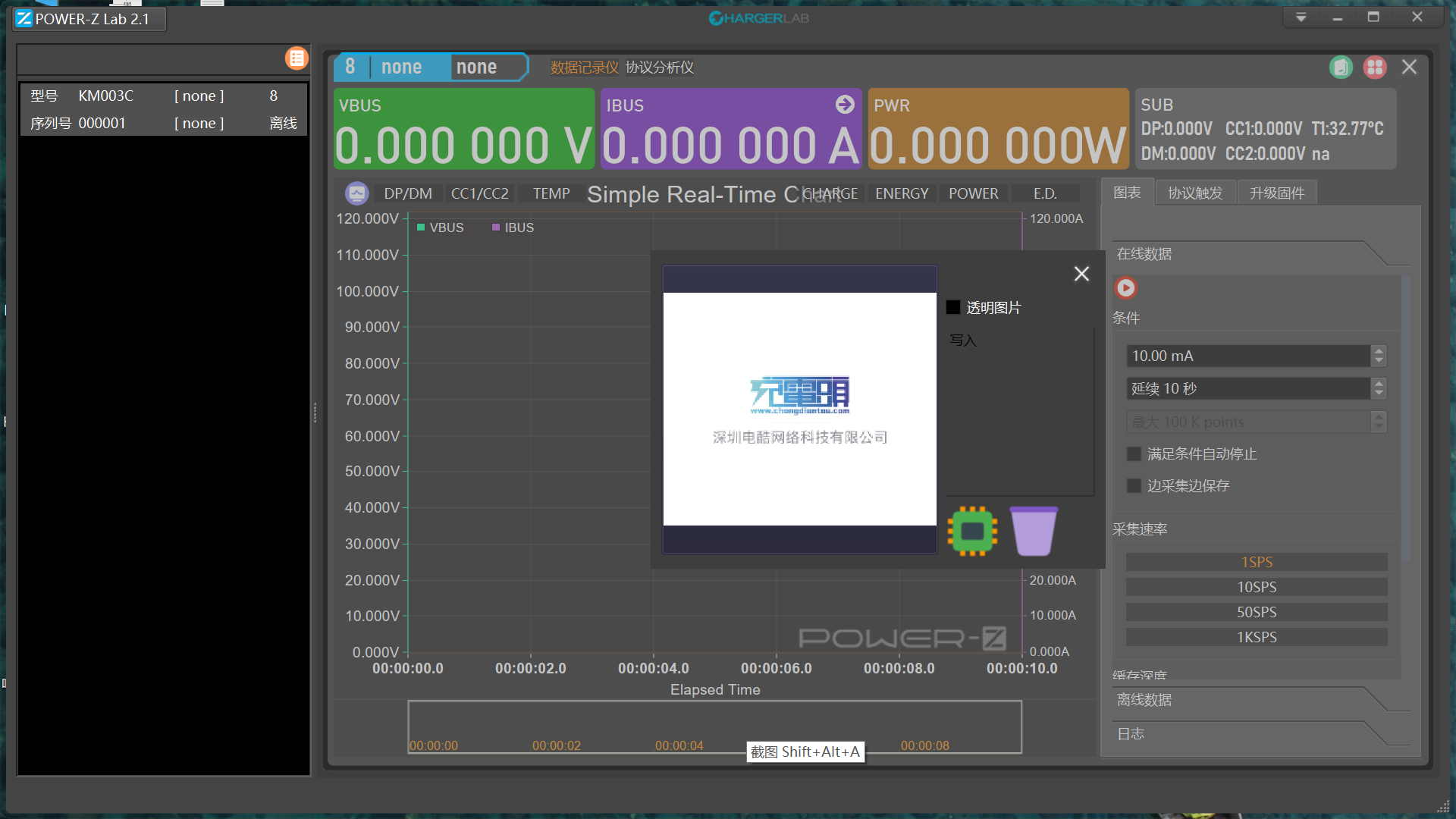Check the 满足条件自动停止 option

click(x=1134, y=453)
